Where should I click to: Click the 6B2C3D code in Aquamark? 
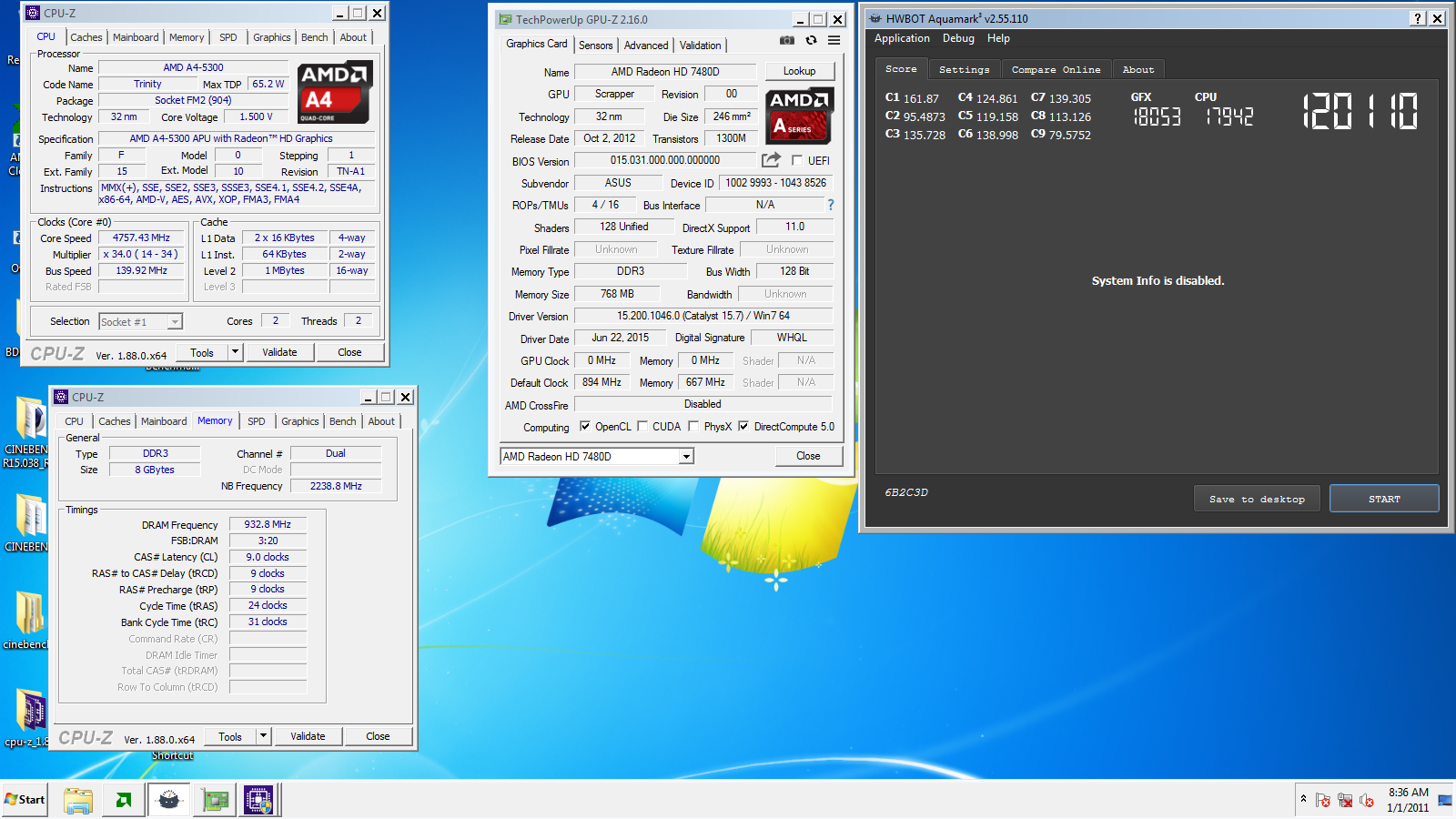906,492
